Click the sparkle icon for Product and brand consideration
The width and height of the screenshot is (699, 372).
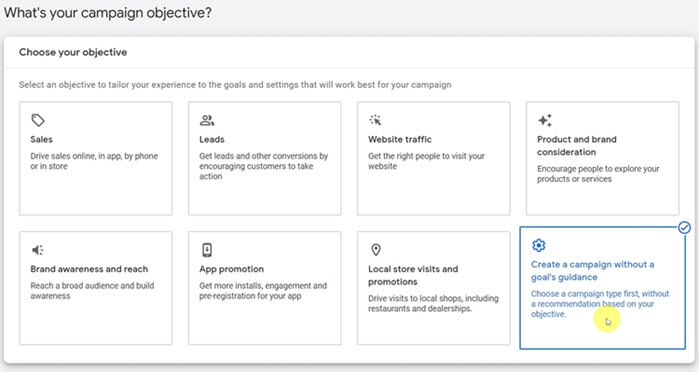pos(545,120)
